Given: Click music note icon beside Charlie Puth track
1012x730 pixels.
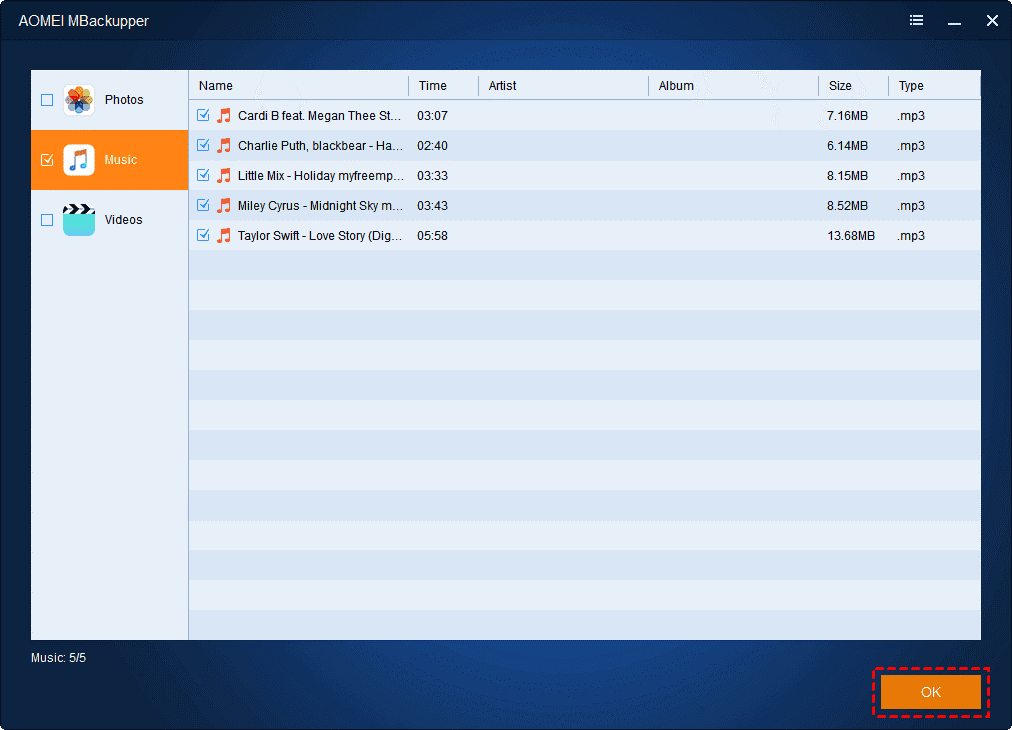Looking at the screenshot, I should coord(224,146).
